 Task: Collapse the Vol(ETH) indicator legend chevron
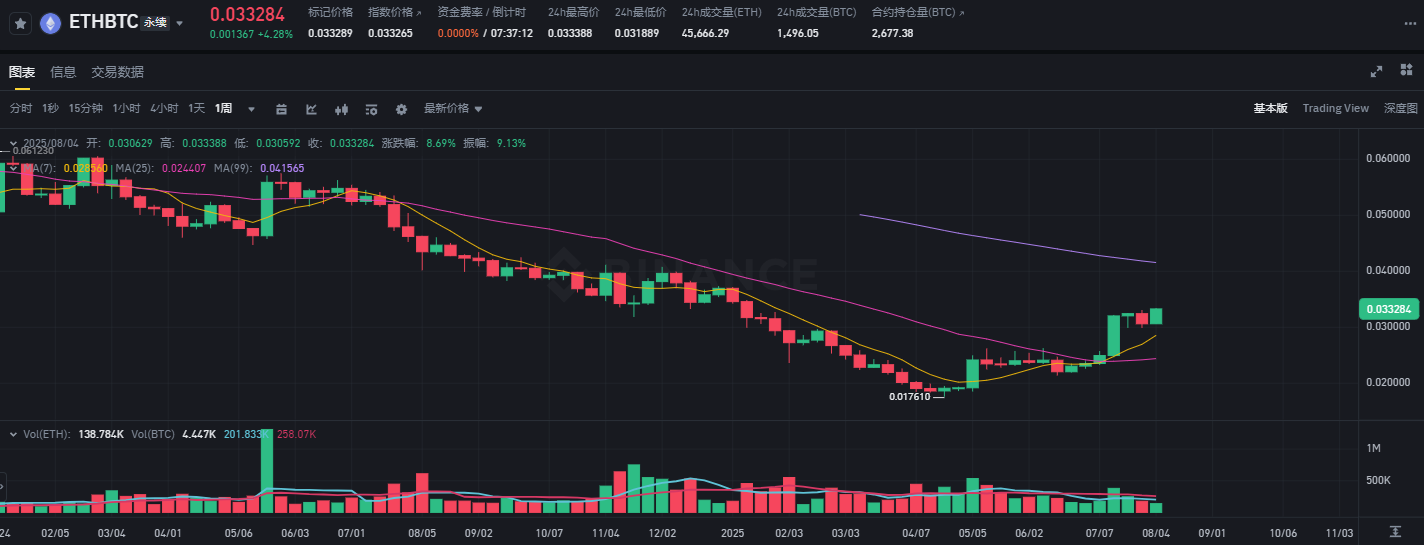click(x=11, y=434)
